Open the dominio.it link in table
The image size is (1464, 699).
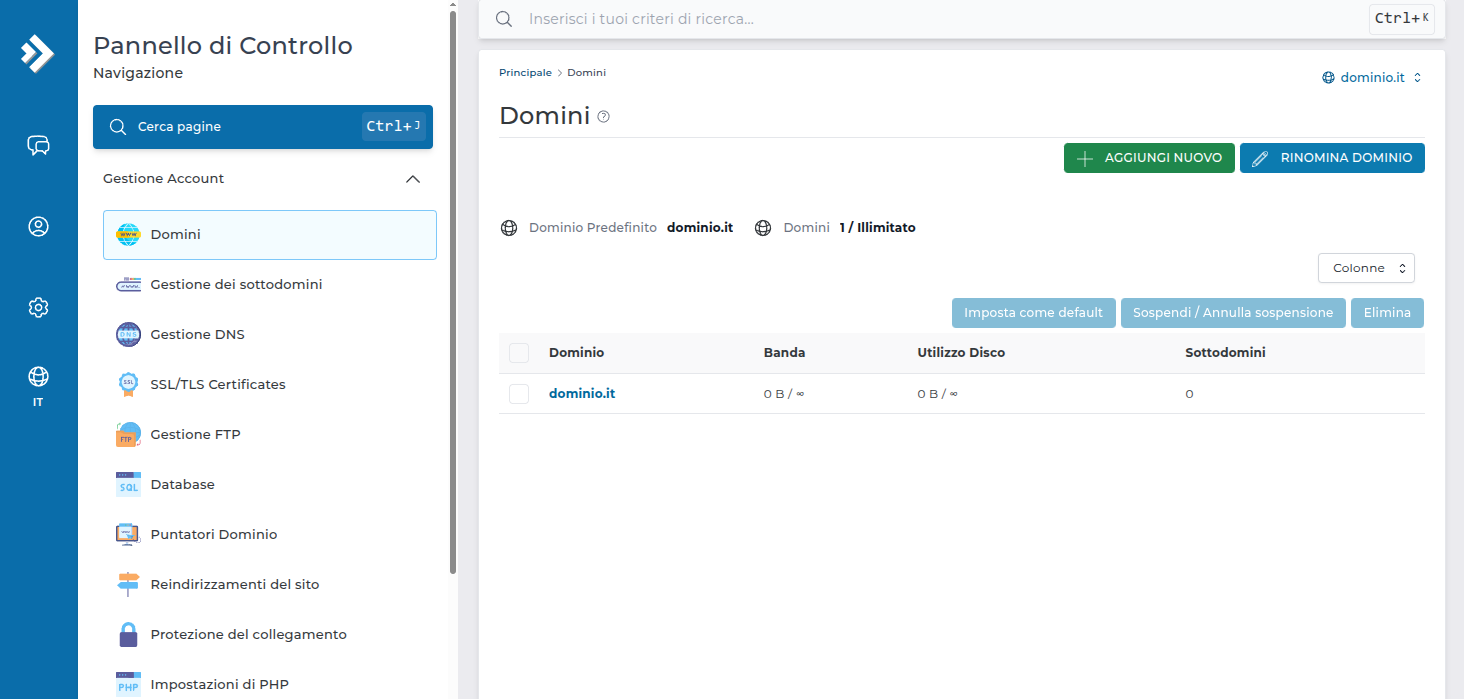coord(582,394)
